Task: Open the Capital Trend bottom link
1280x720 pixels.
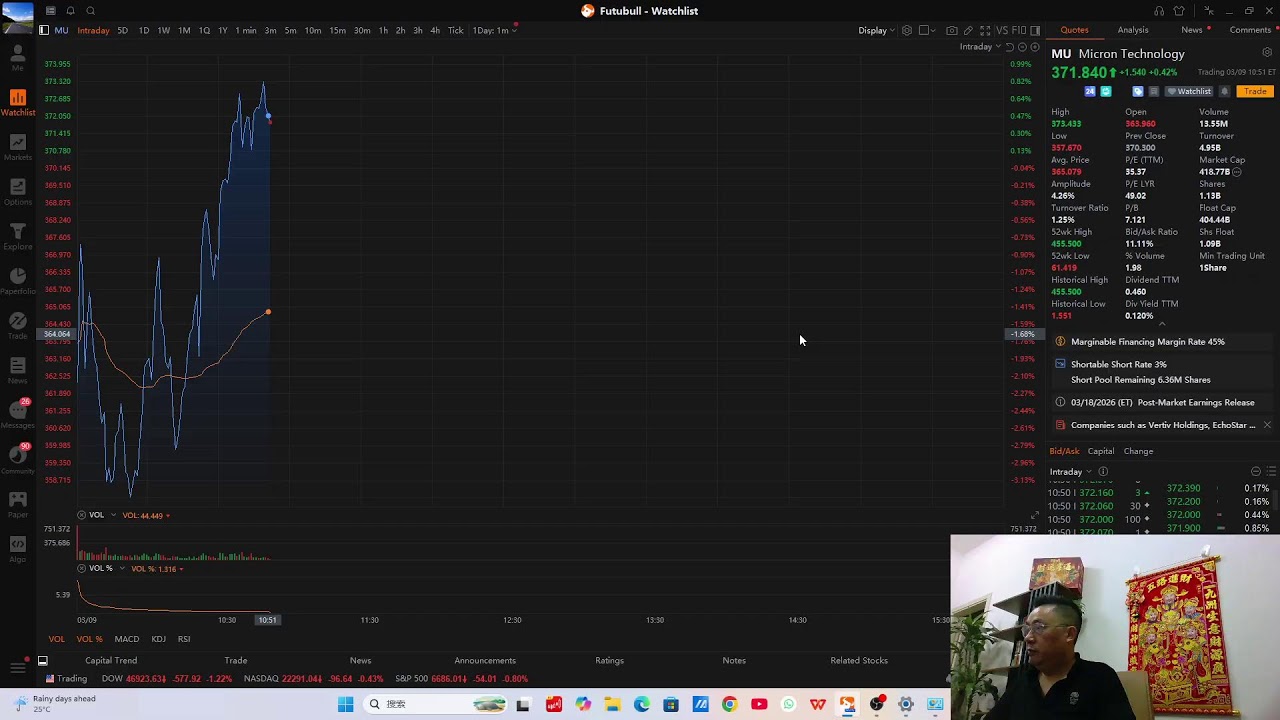Action: click(x=111, y=661)
